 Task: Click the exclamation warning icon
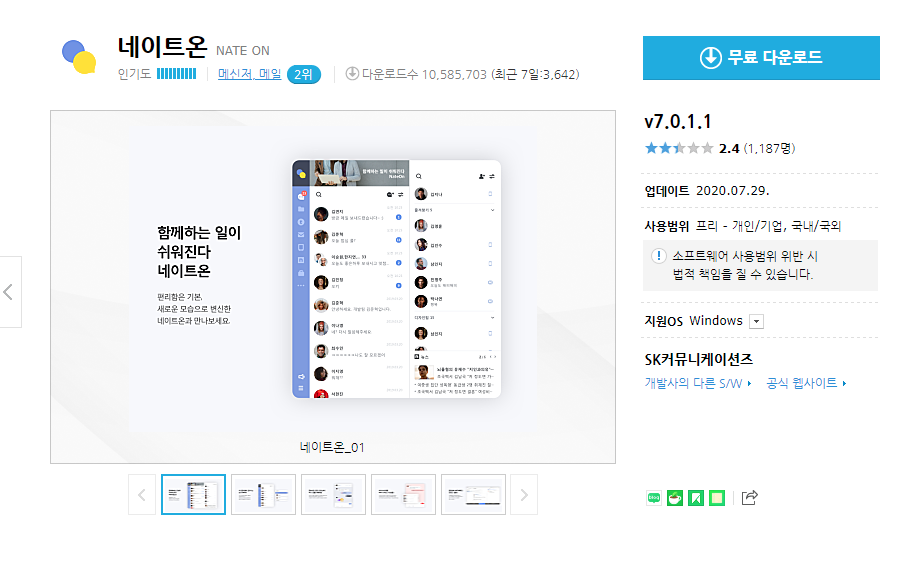pos(659,256)
